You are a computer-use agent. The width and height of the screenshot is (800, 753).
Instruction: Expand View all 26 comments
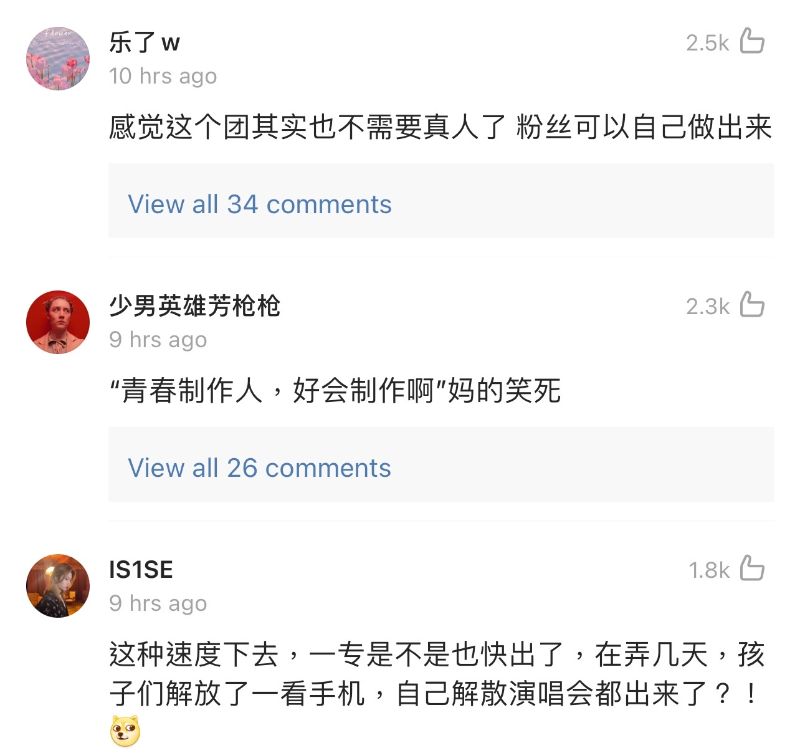pos(260,468)
